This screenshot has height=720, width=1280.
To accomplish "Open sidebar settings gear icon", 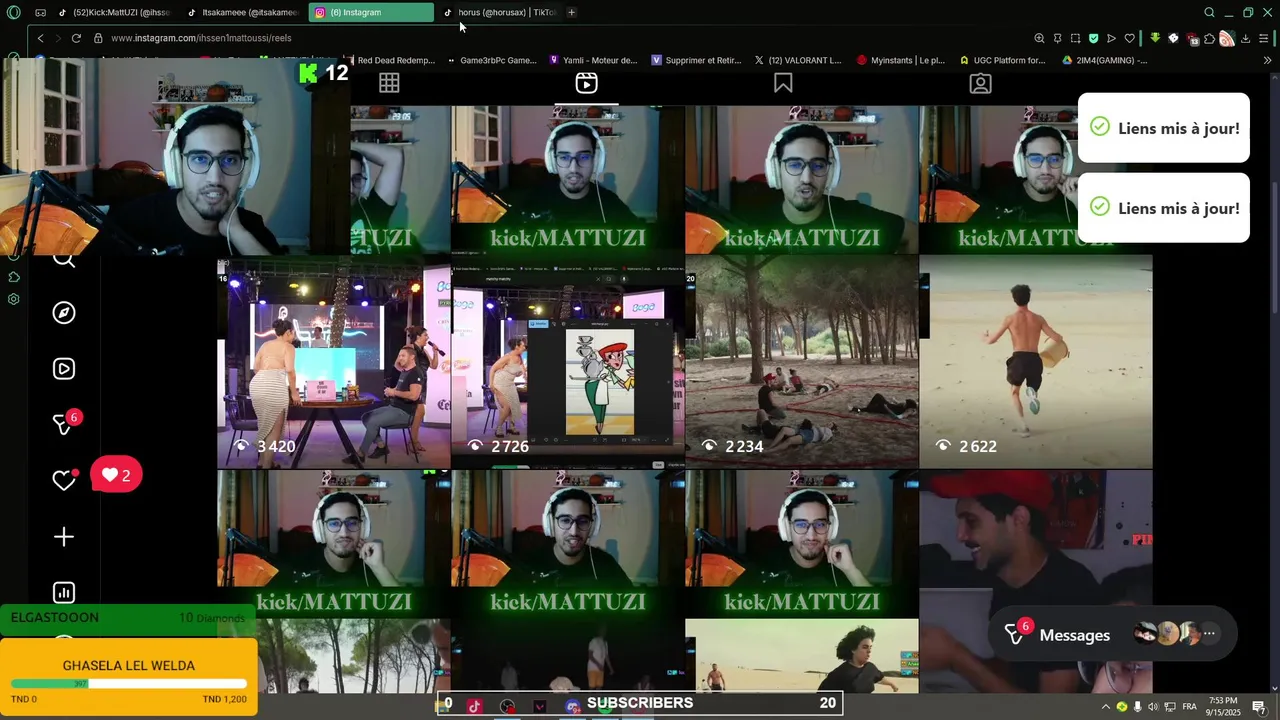I will click(x=13, y=299).
